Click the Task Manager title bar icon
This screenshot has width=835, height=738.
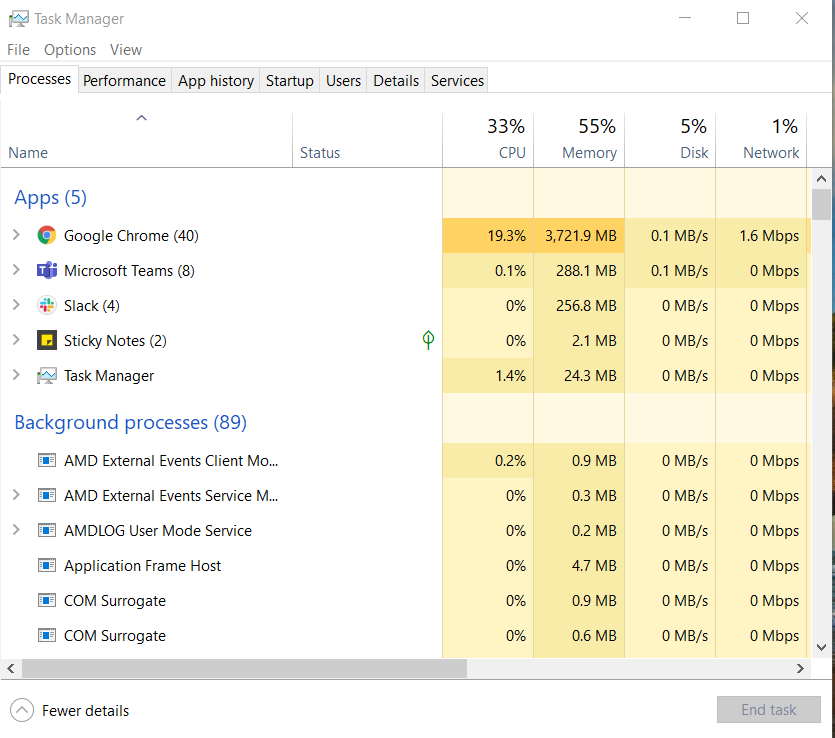19,19
